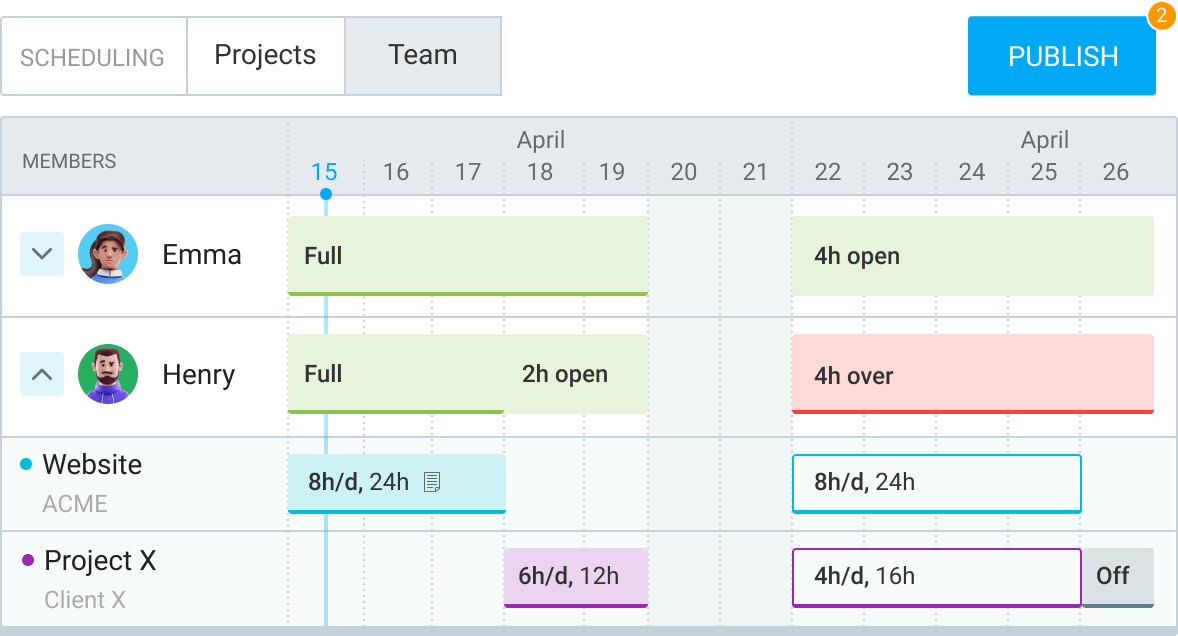Click the note icon on Website assignment
Viewport: 1178px width, 636px height.
[432, 482]
